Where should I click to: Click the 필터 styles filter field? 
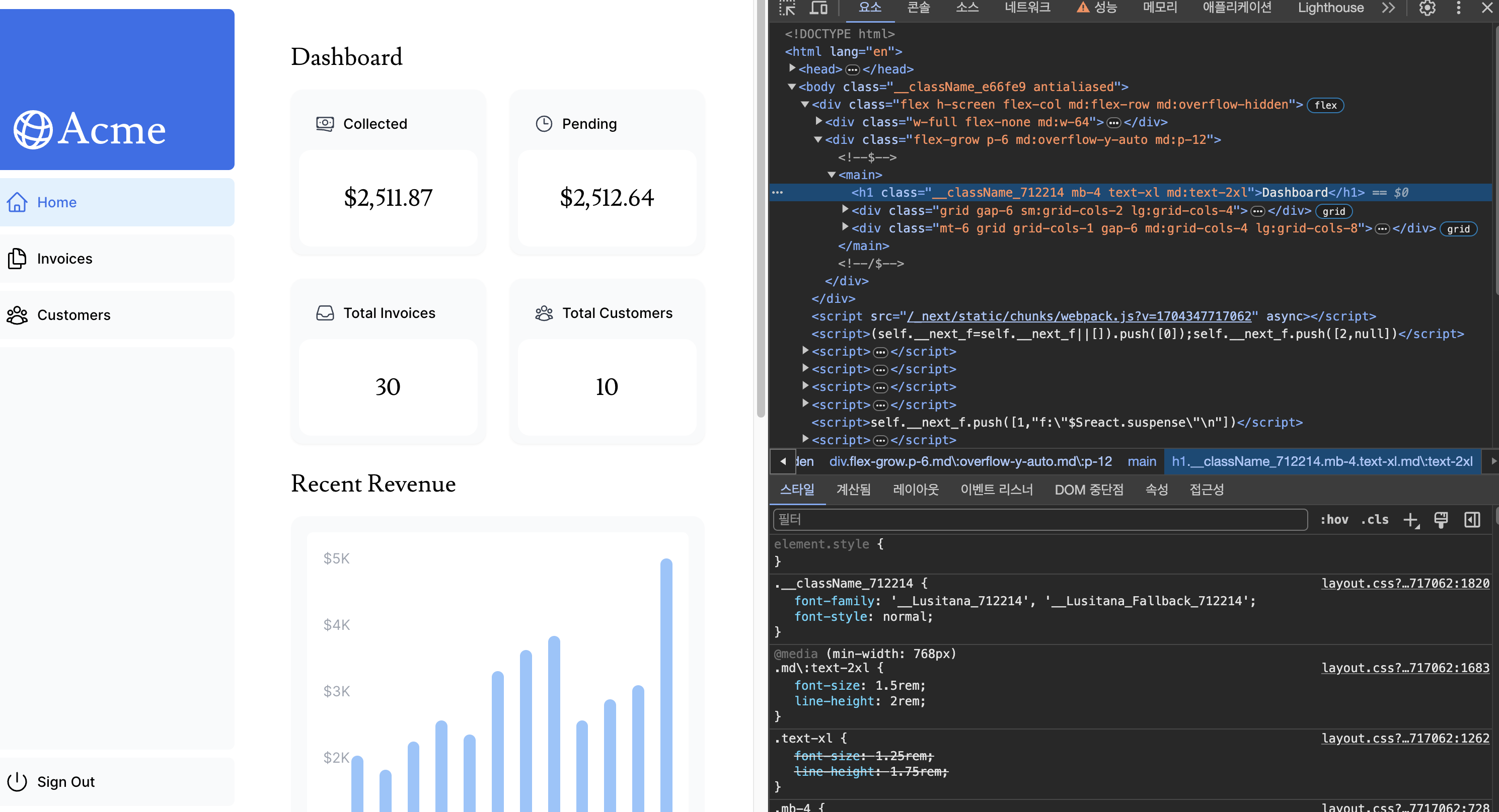[x=1040, y=519]
